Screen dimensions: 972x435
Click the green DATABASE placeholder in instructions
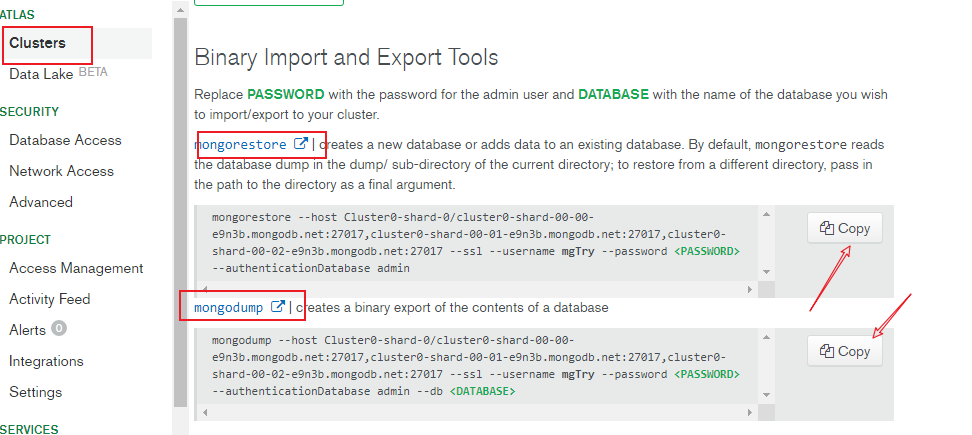(614, 95)
